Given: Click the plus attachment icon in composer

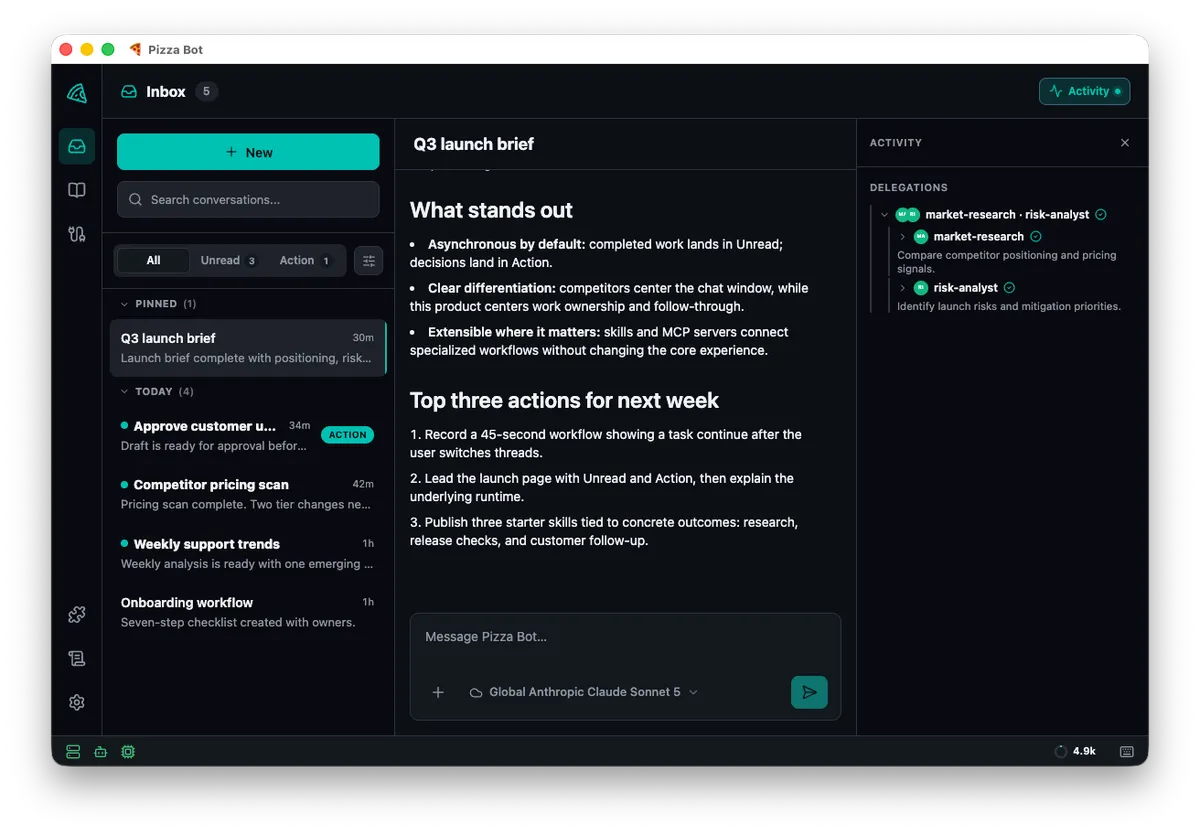Looking at the screenshot, I should click(438, 692).
